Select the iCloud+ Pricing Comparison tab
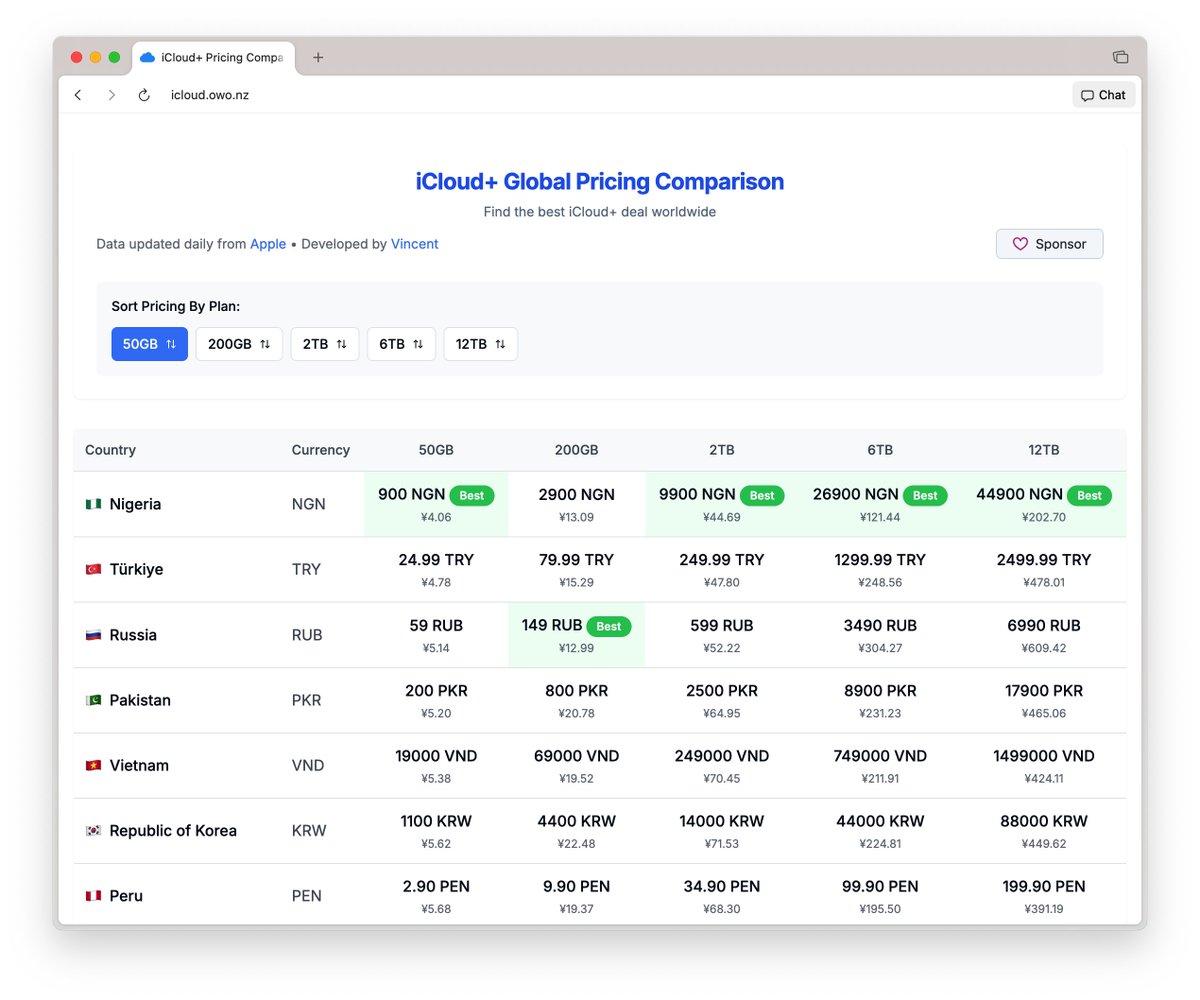This screenshot has width=1200, height=1000. pos(213,57)
